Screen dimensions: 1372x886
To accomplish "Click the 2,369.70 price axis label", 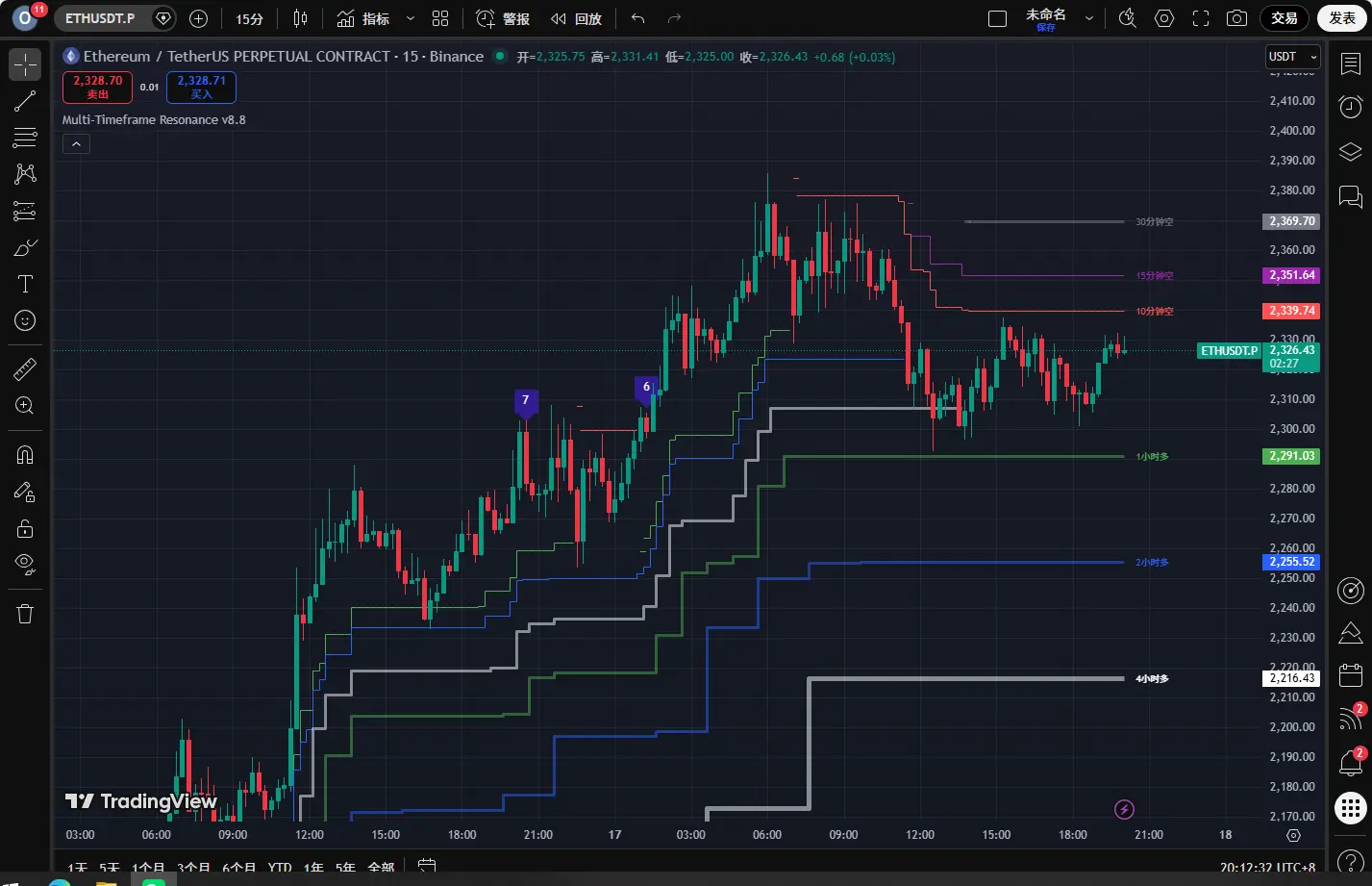I will pyautogui.click(x=1291, y=221).
